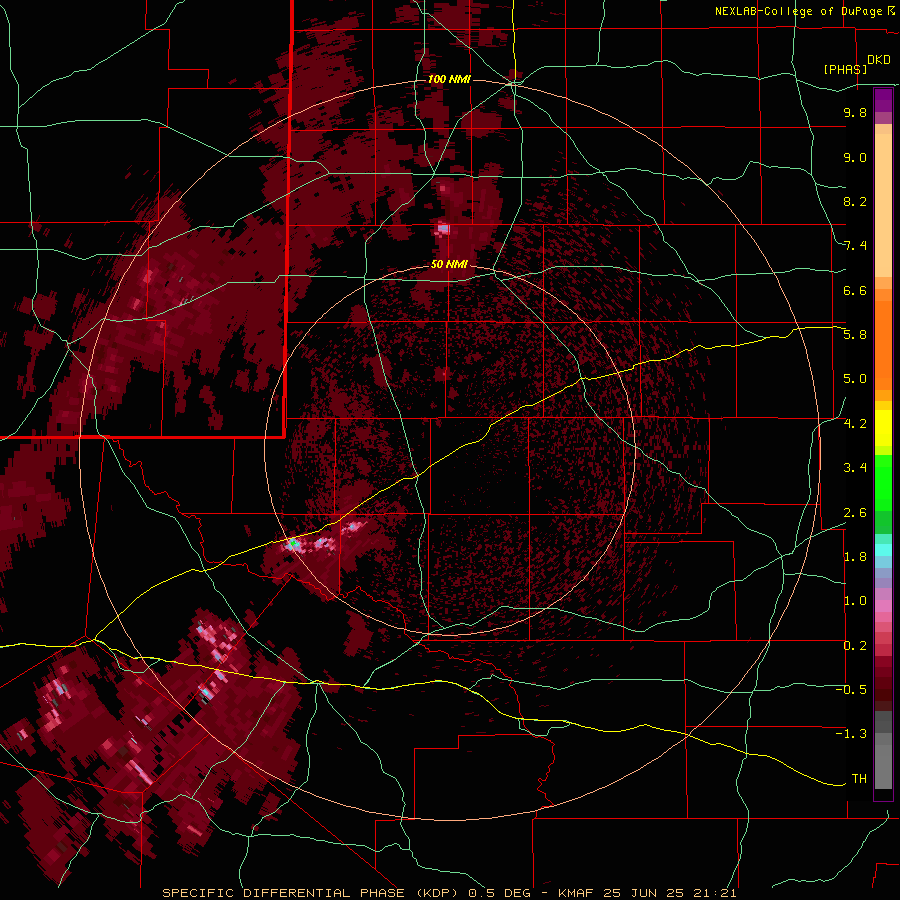The height and width of the screenshot is (900, 900).
Task: Click the NEXLAB-College of DuPage label
Action: pyautogui.click(x=799, y=11)
